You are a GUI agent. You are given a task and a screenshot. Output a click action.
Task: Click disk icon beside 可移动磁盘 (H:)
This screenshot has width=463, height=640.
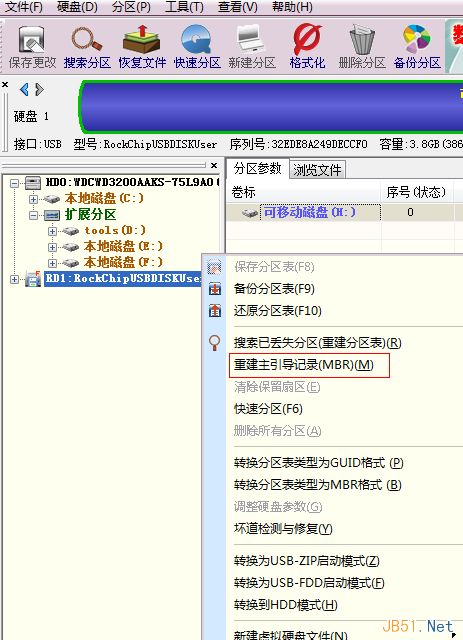[249, 213]
